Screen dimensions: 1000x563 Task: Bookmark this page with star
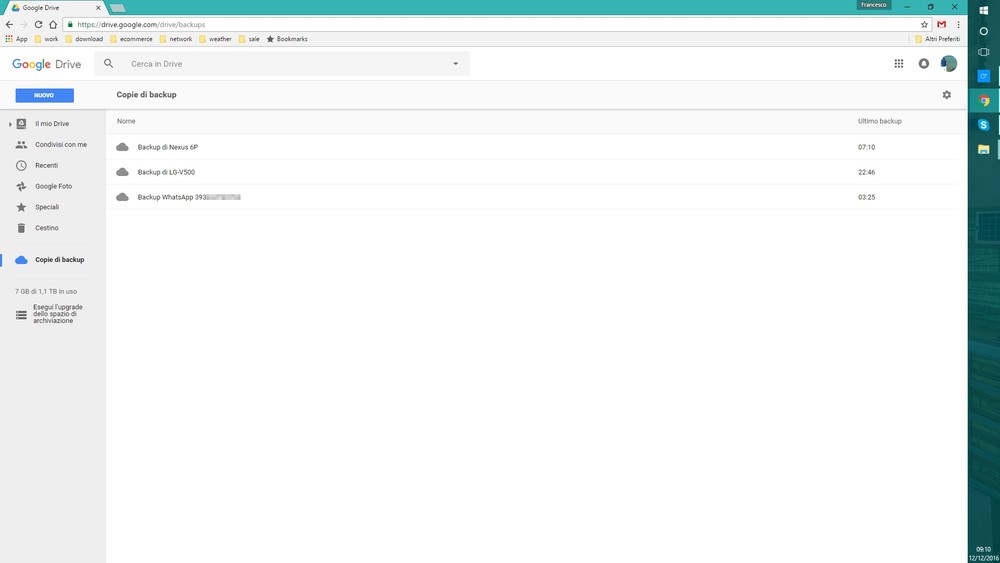pyautogui.click(x=924, y=24)
